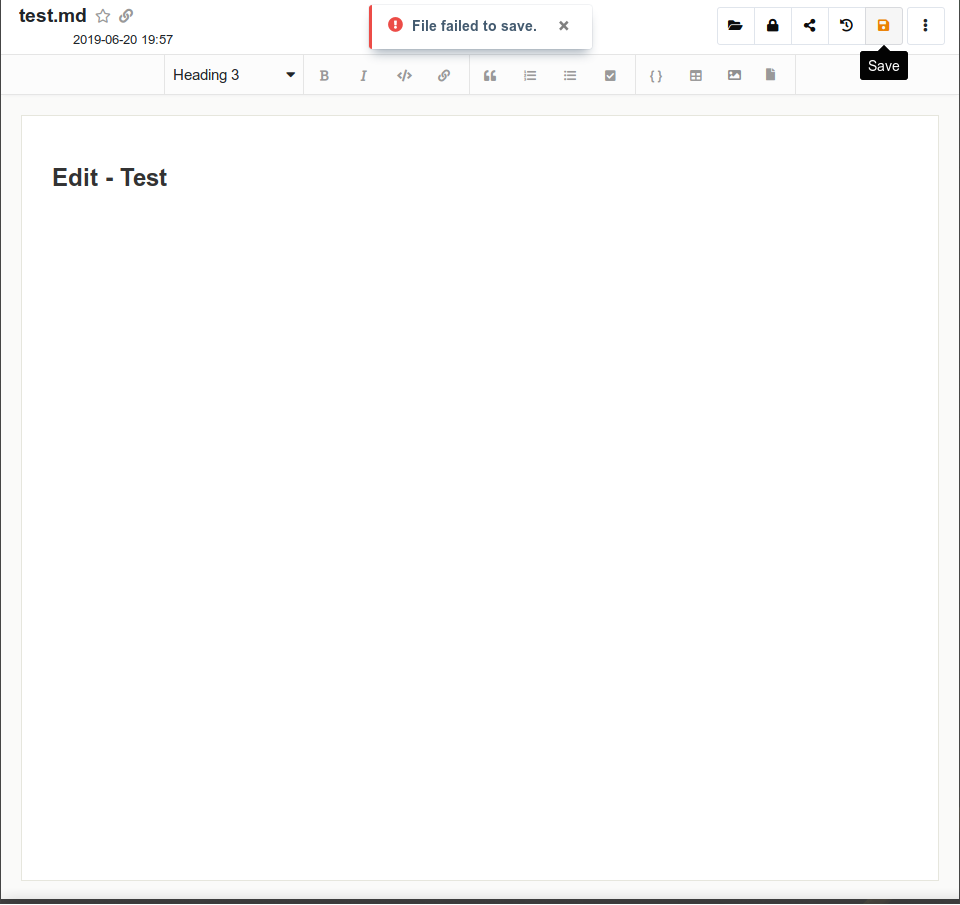Viewport: 960px width, 905px height.
Task: Insert an image
Action: pyautogui.click(x=735, y=75)
